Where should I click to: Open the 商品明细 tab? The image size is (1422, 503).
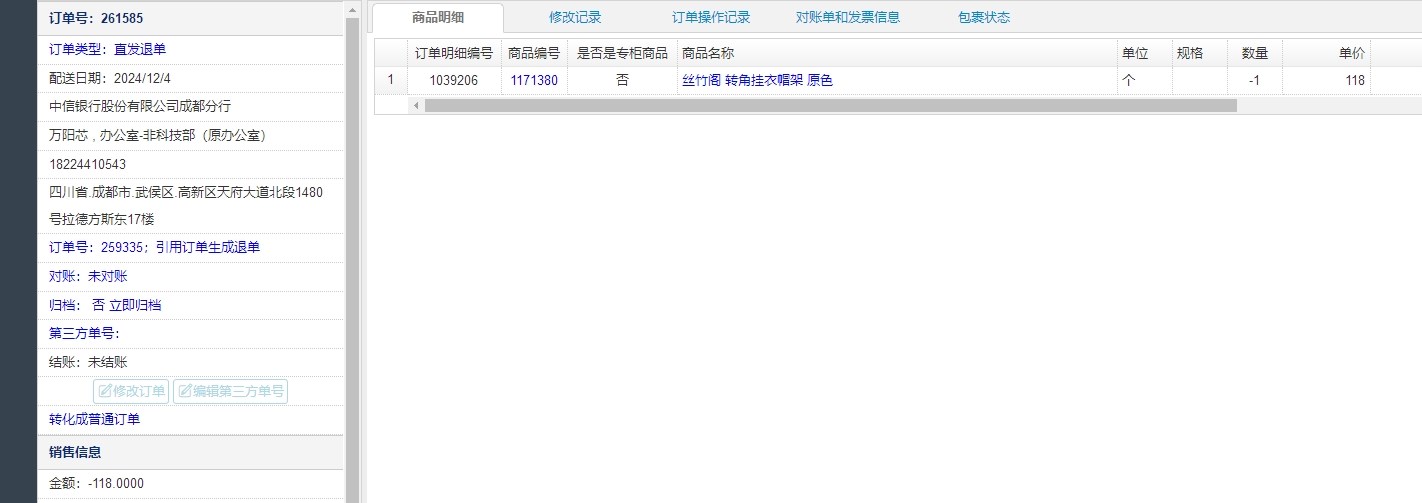tap(437, 17)
